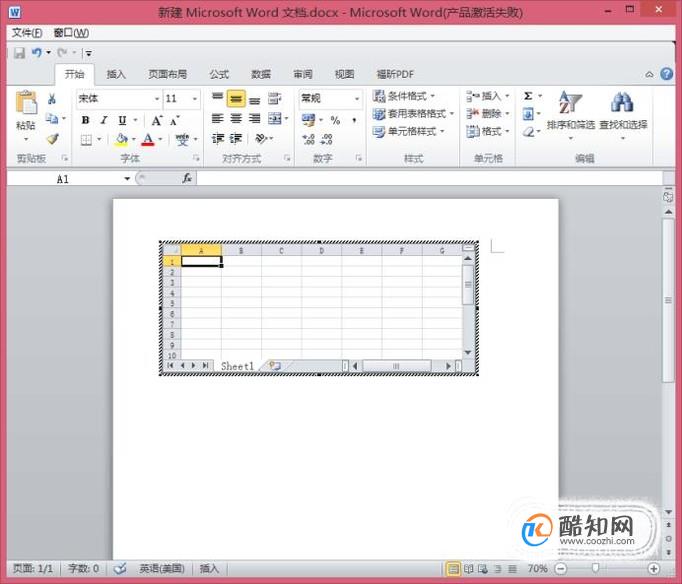The width and height of the screenshot is (682, 584).
Task: Click the zoom slider handle
Action: [x=595, y=568]
